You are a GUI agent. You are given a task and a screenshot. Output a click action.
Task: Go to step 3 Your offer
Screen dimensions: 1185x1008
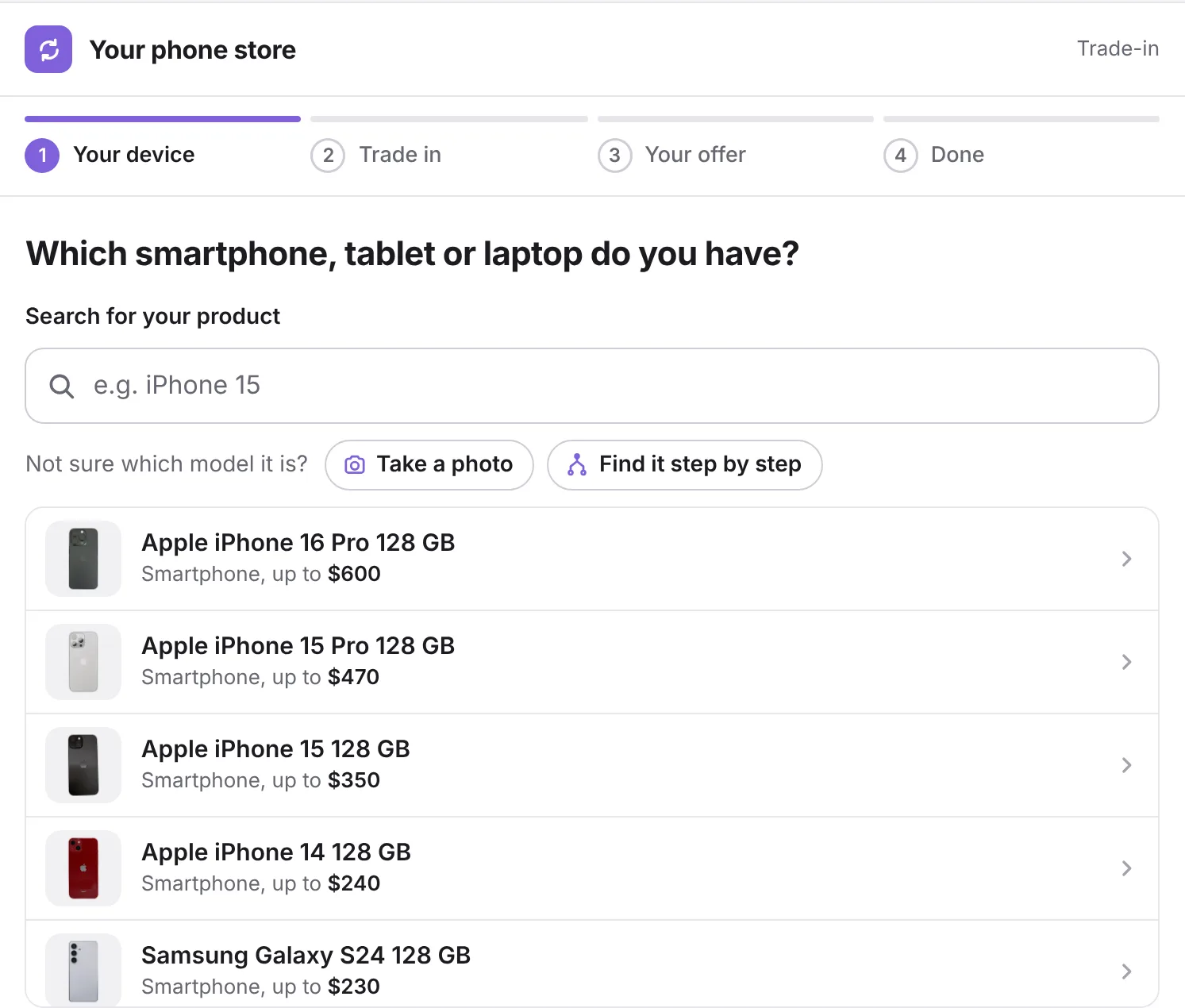tap(672, 155)
